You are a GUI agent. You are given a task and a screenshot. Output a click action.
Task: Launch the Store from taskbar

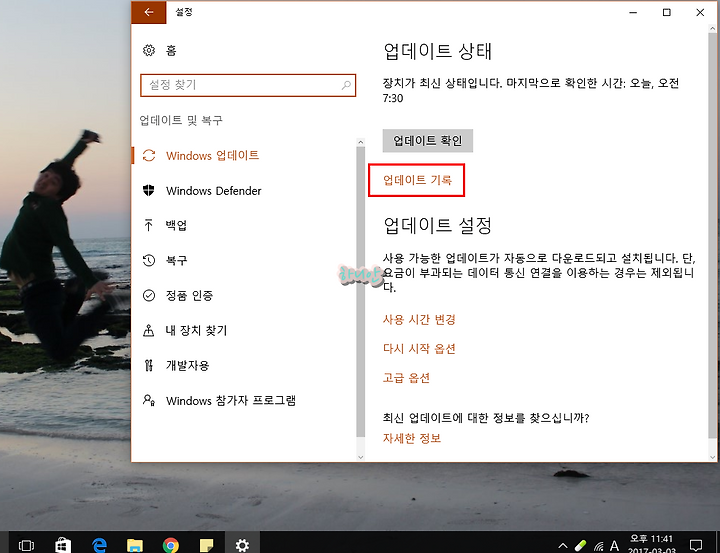tap(62, 545)
